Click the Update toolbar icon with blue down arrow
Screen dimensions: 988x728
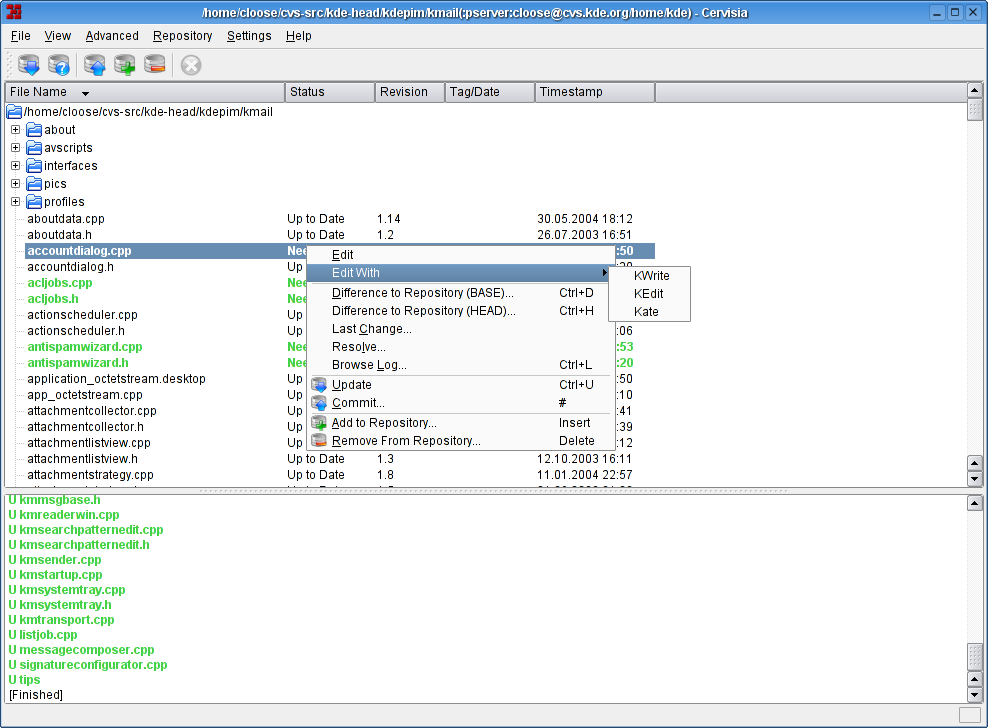click(29, 65)
